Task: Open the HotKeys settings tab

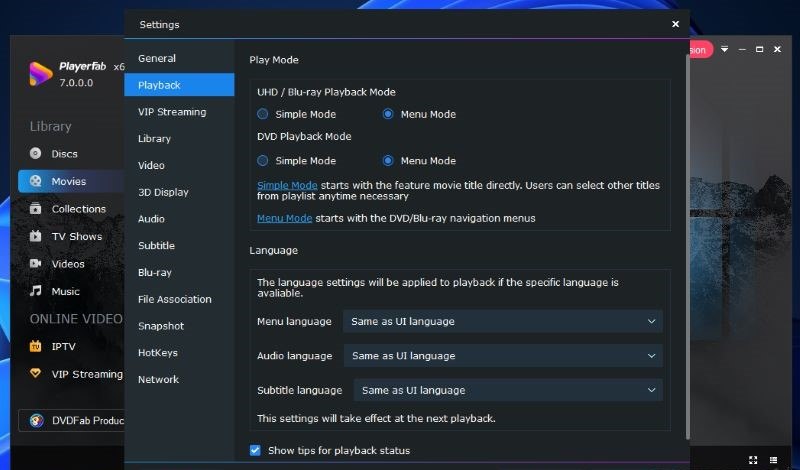Action: tap(179, 353)
